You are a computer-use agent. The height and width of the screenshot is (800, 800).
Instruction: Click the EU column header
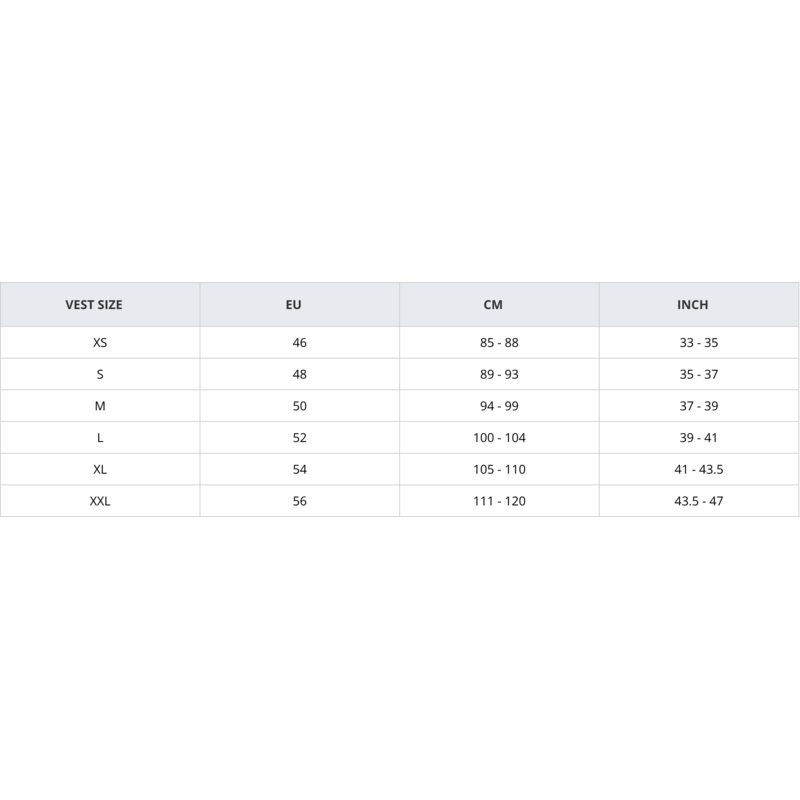pyautogui.click(x=293, y=305)
